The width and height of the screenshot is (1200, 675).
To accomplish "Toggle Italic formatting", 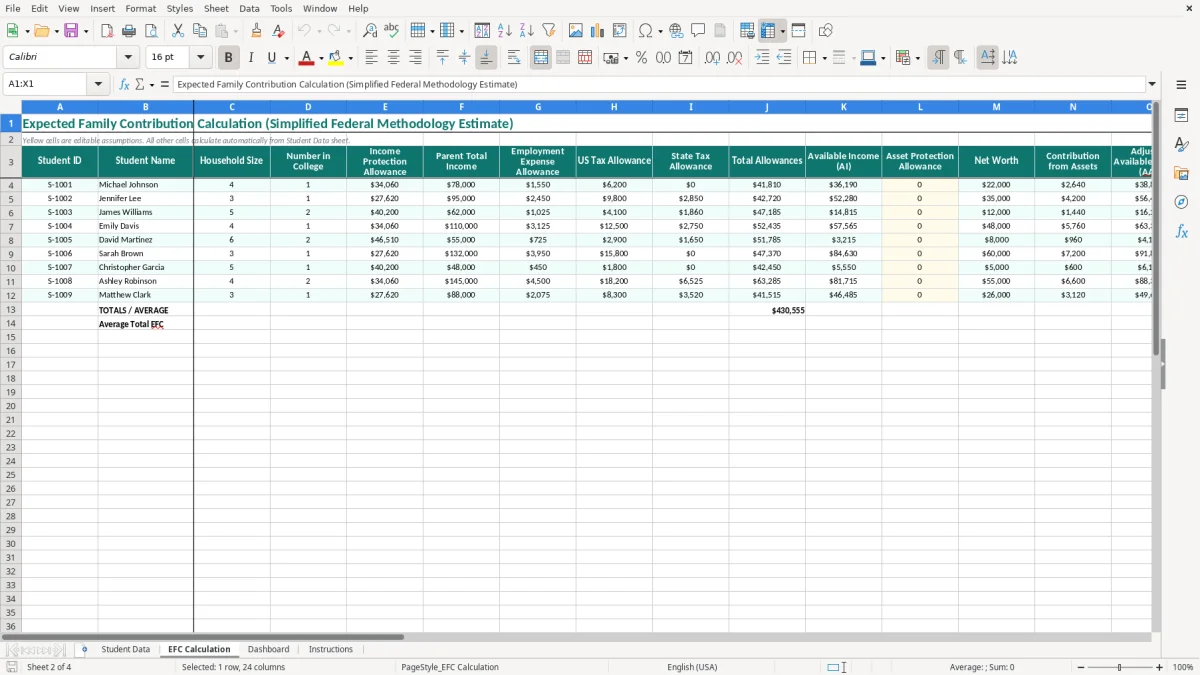I will (250, 58).
